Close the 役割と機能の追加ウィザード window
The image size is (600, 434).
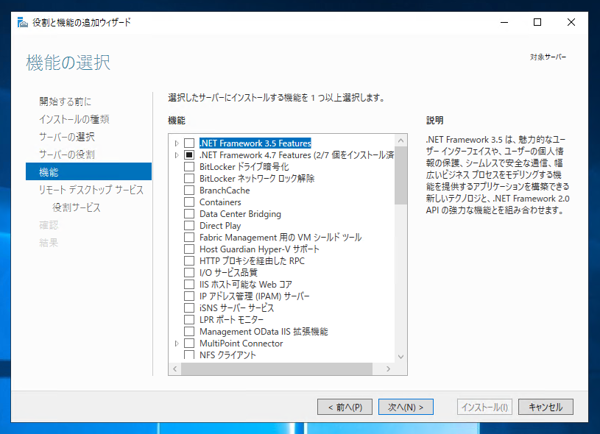pyautogui.click(x=571, y=22)
